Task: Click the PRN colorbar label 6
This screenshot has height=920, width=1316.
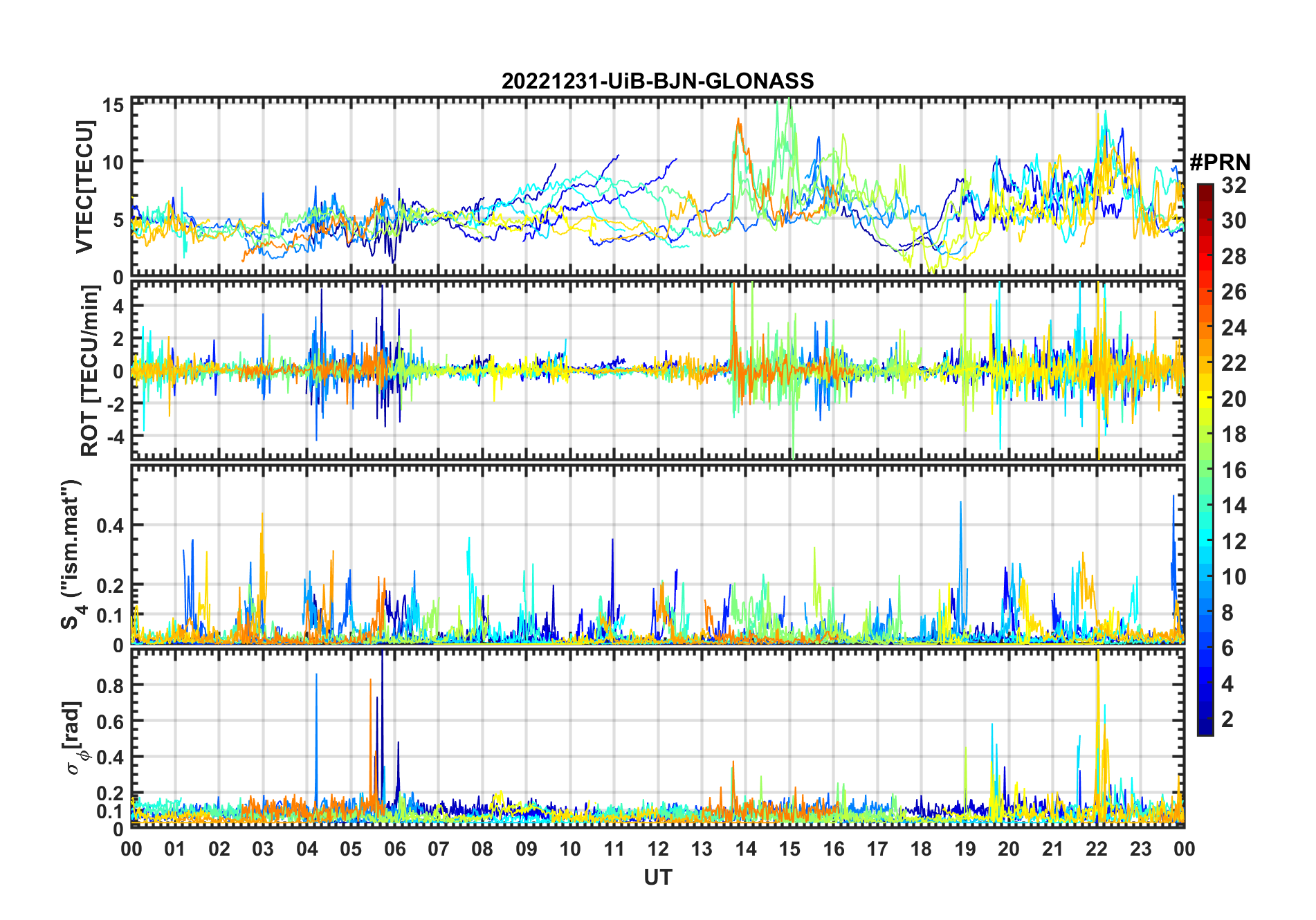Action: point(1227,648)
